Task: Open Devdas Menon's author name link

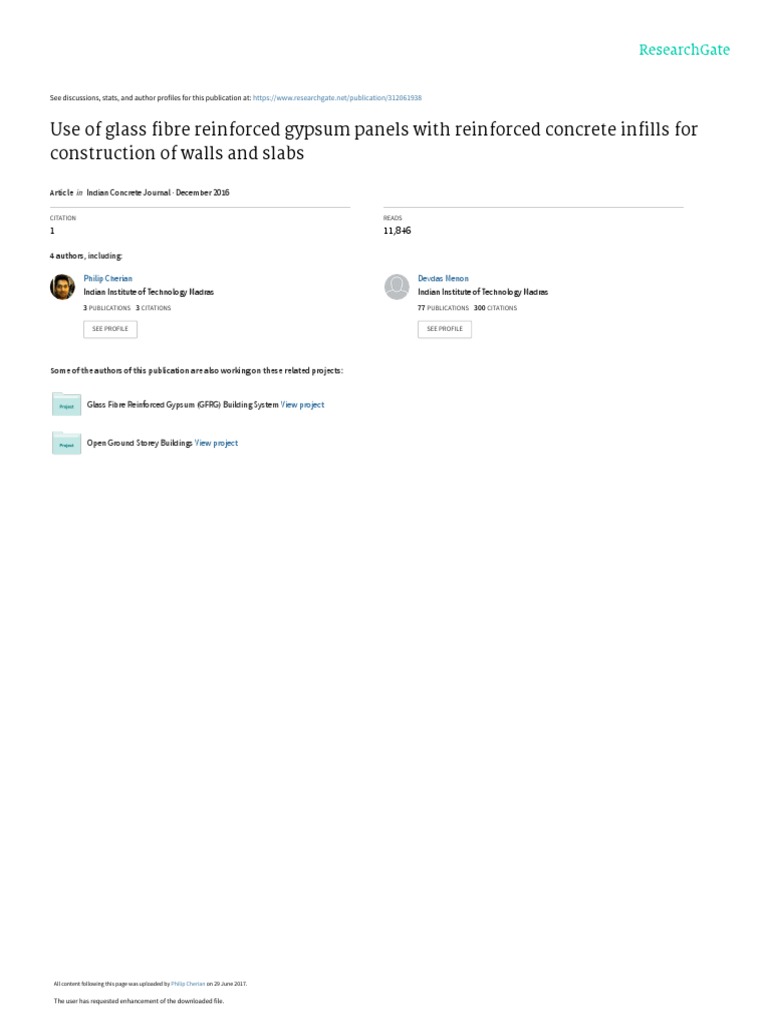Action: coord(443,279)
